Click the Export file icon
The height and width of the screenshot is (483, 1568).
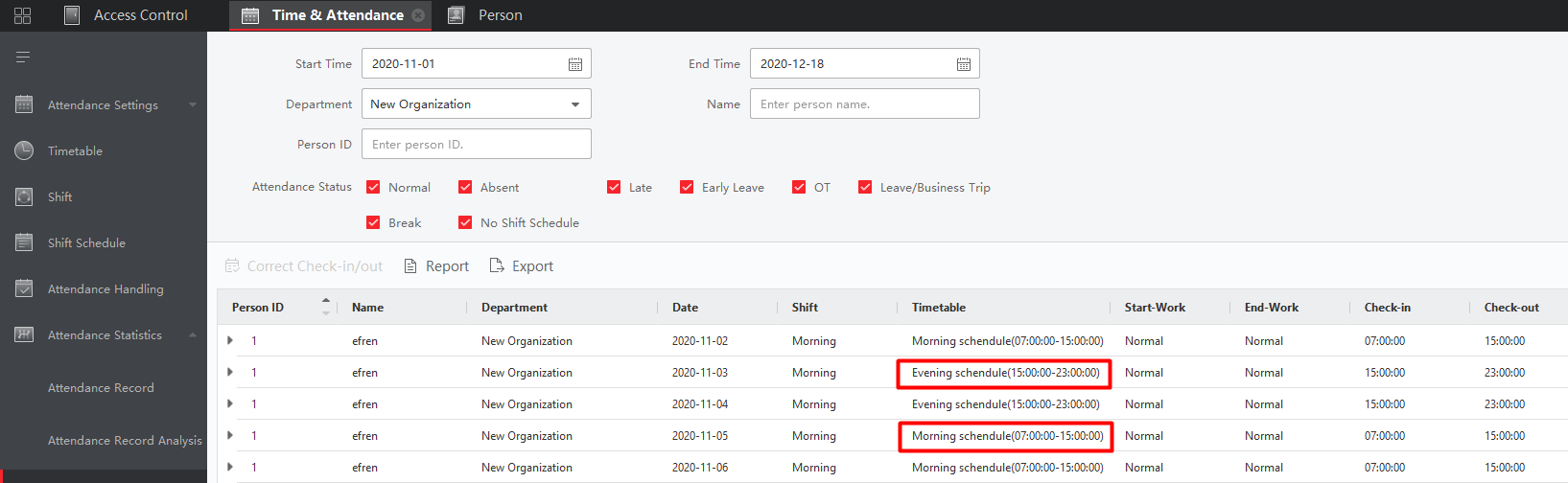(497, 265)
